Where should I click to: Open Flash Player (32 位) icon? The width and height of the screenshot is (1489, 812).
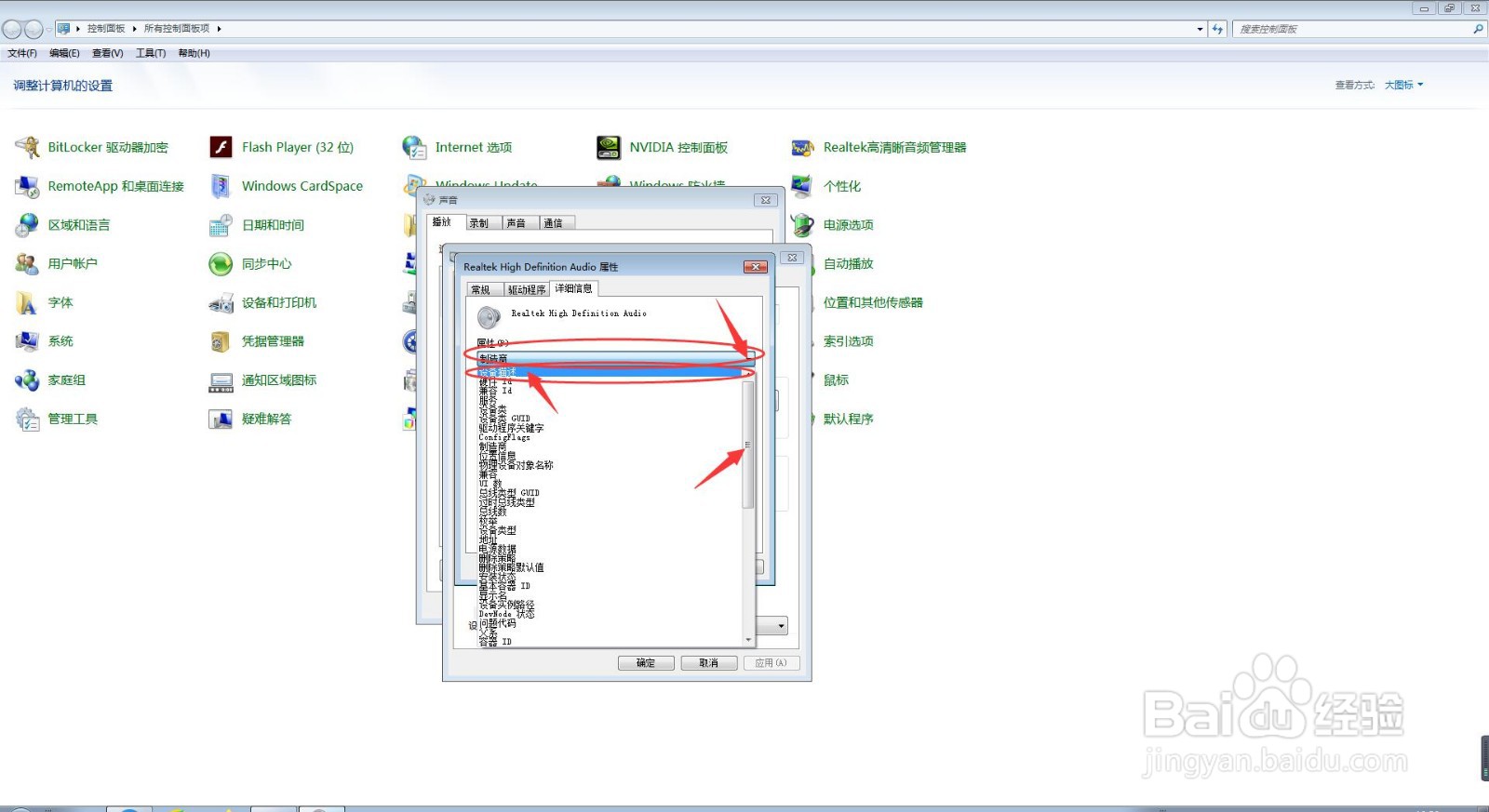click(x=221, y=147)
